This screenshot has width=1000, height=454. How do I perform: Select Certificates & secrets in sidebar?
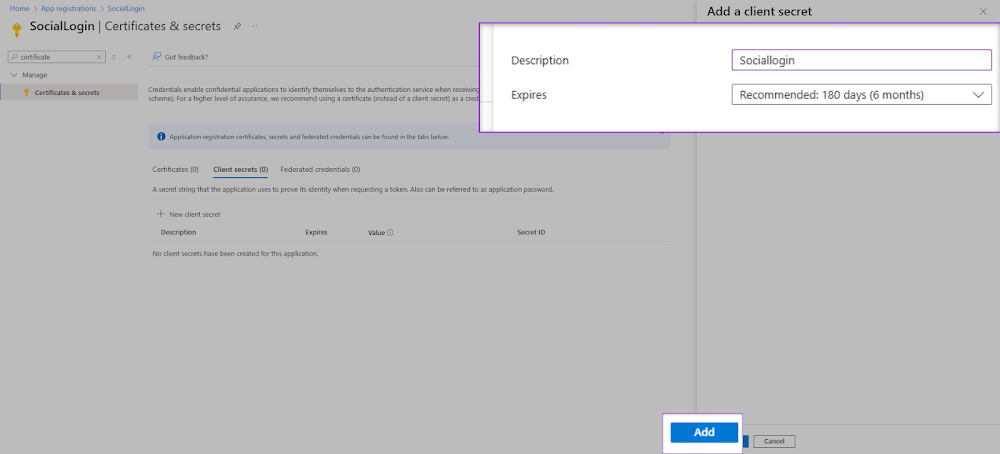(67, 92)
